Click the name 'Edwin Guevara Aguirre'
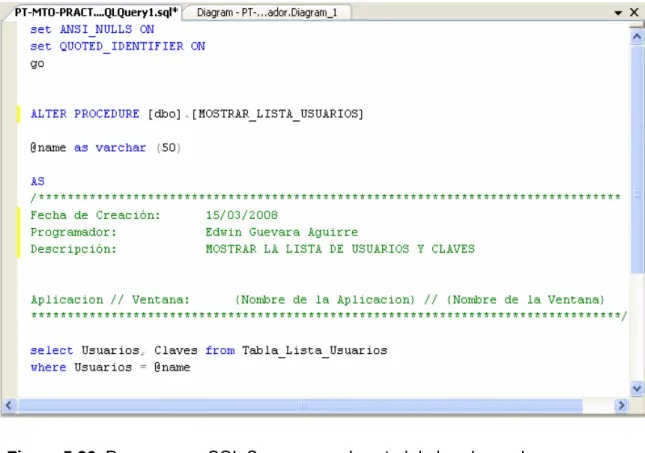Image resolution: width=645 pixels, height=453 pixels. 282,232
